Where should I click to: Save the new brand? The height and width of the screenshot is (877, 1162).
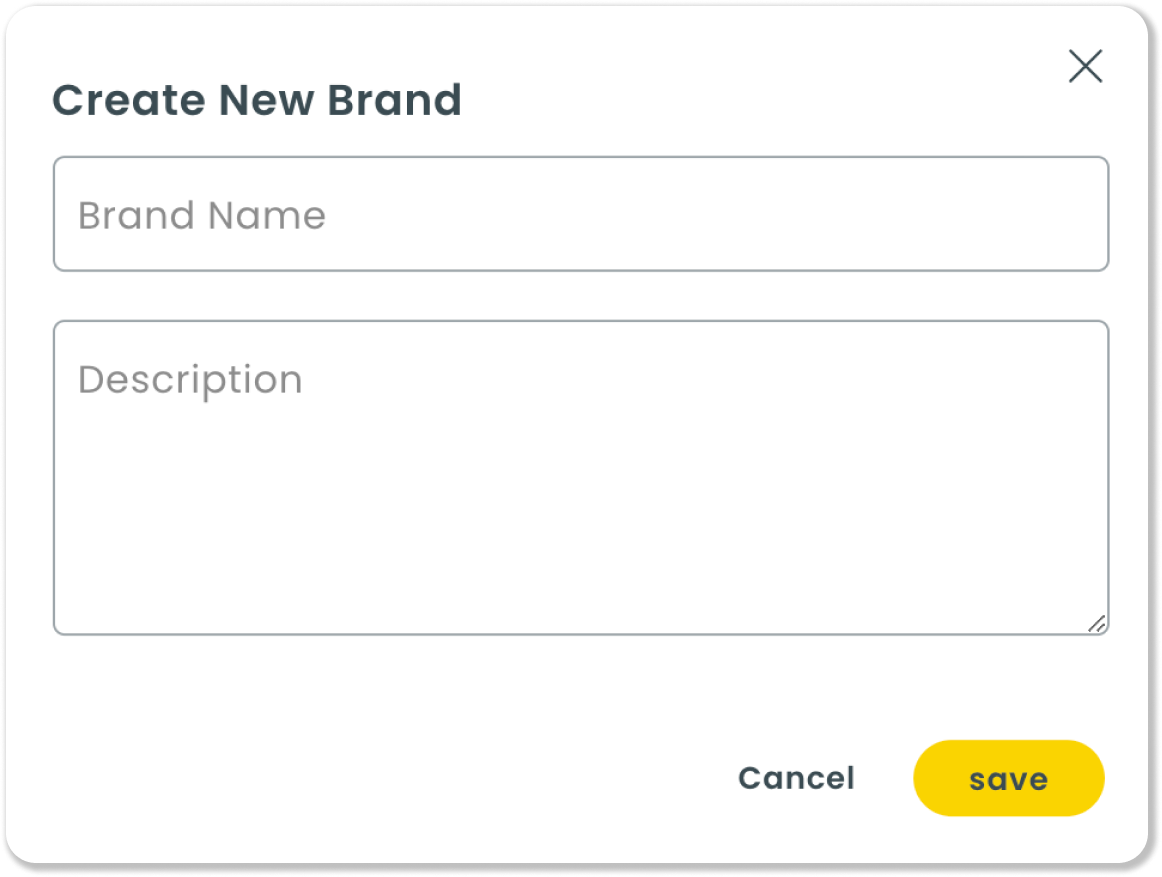click(x=1009, y=778)
